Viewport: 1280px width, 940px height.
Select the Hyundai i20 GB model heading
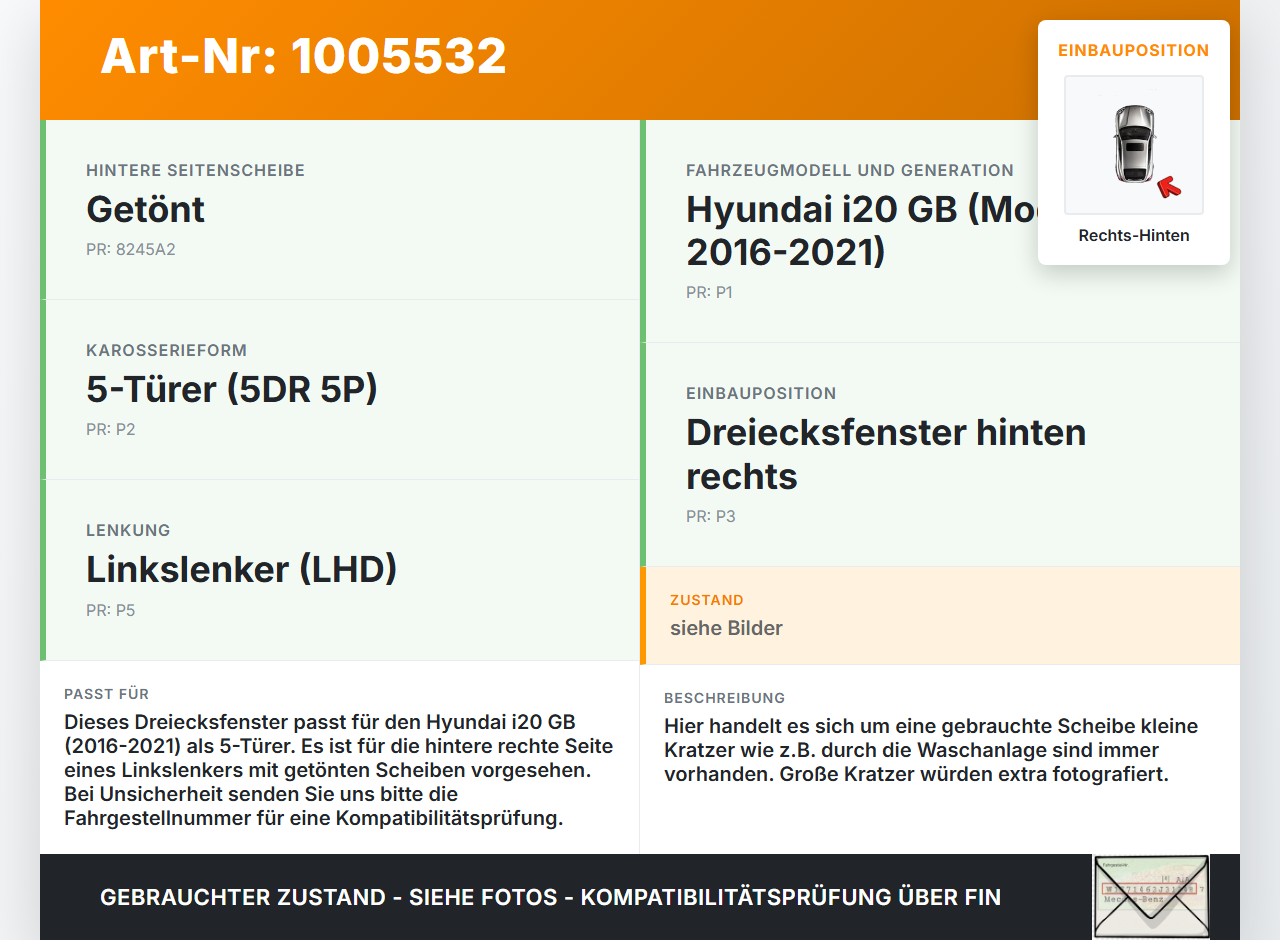pyautogui.click(x=862, y=231)
